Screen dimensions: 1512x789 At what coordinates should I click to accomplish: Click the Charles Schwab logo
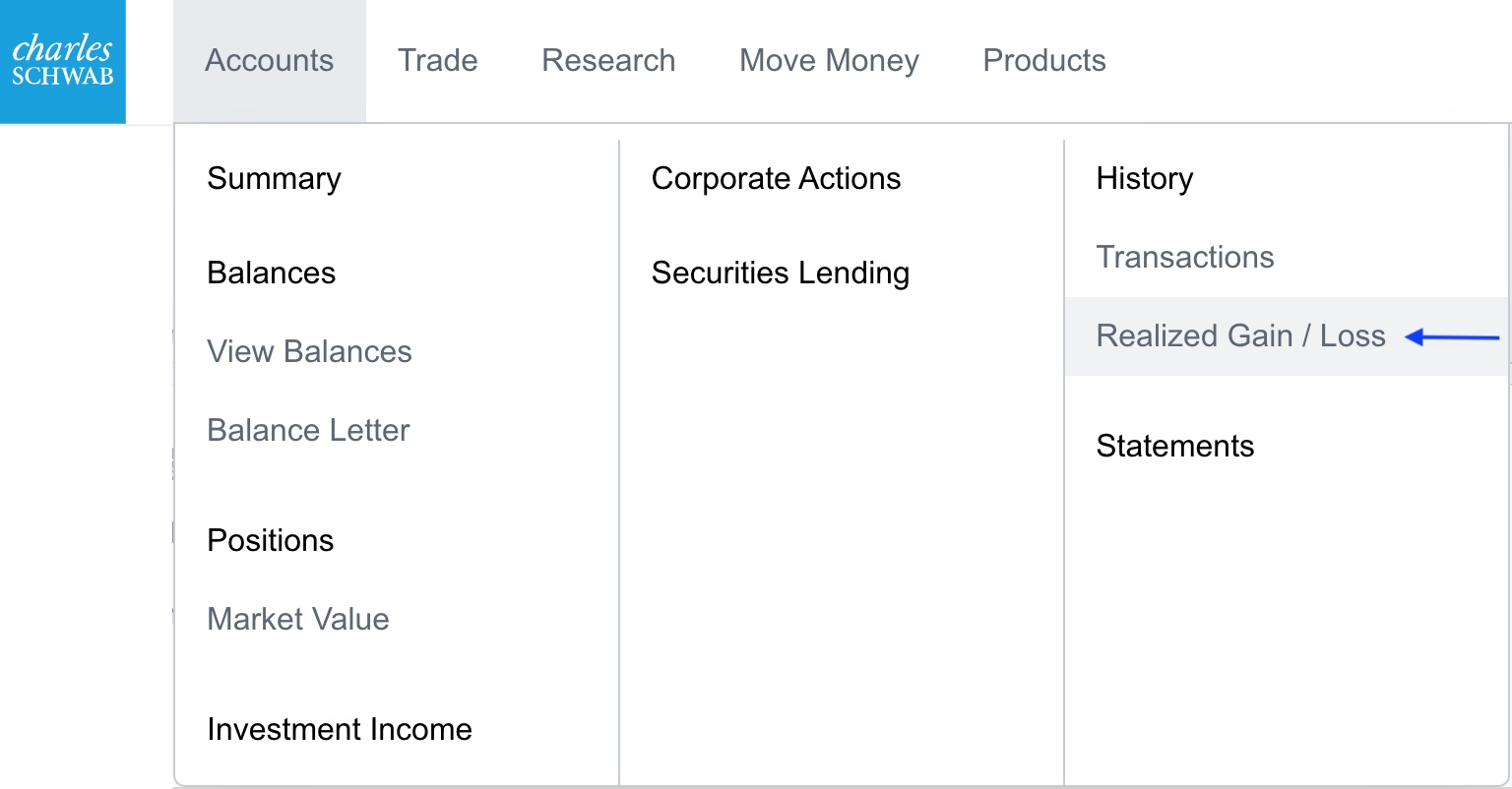click(x=63, y=61)
